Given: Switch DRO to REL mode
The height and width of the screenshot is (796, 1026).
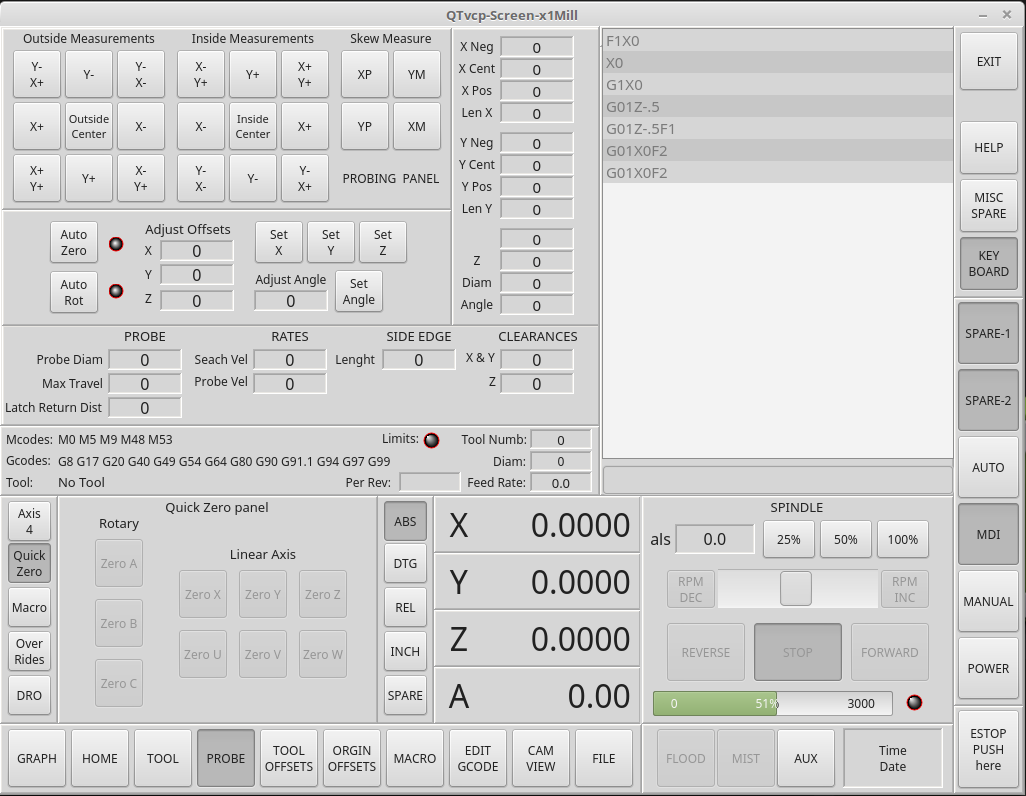Looking at the screenshot, I should pyautogui.click(x=405, y=607).
